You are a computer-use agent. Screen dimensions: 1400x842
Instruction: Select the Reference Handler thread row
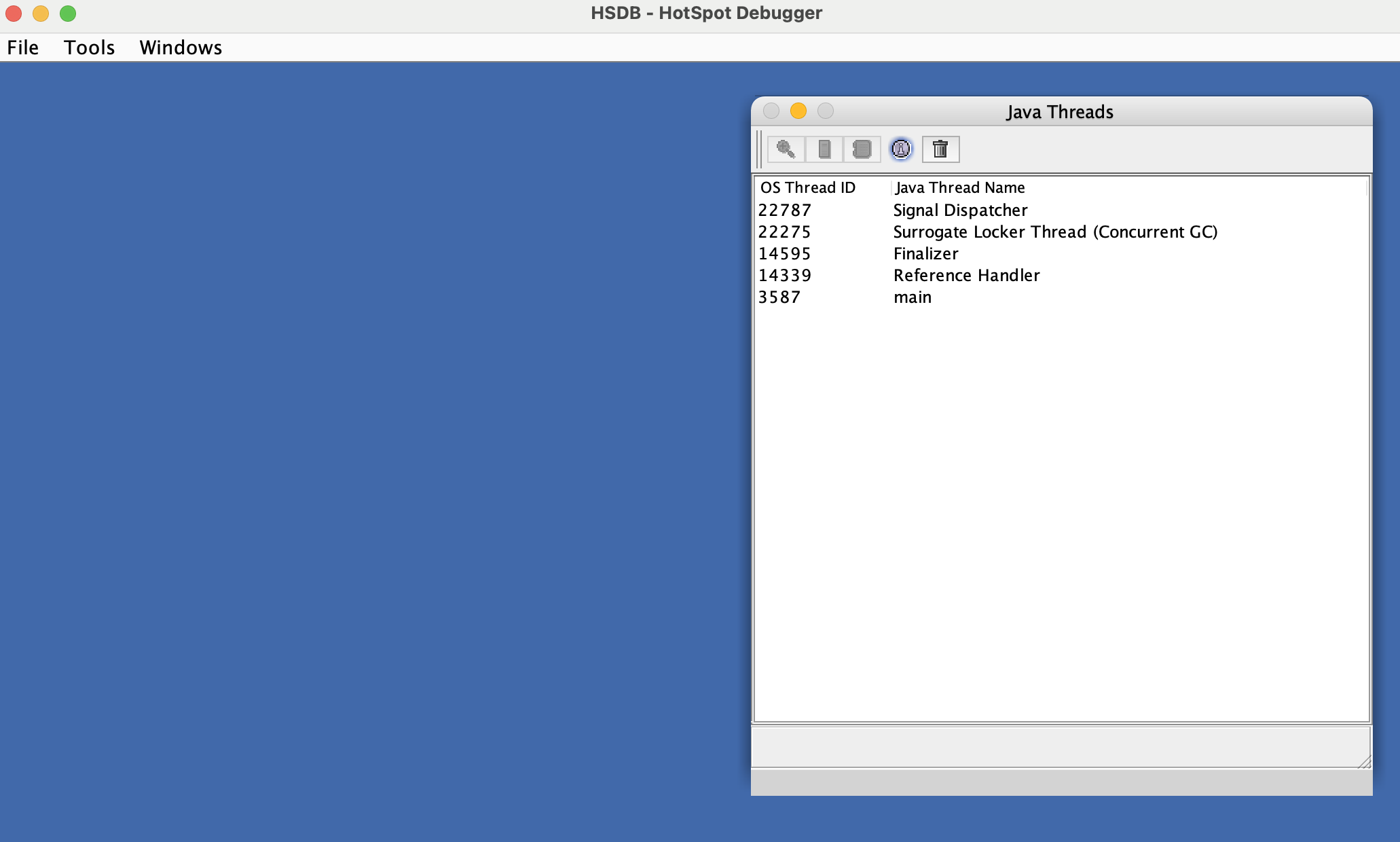pos(966,276)
